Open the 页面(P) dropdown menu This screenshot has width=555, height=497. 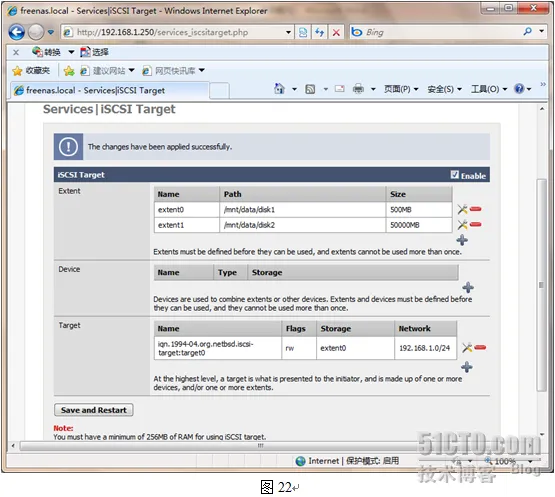tap(401, 89)
